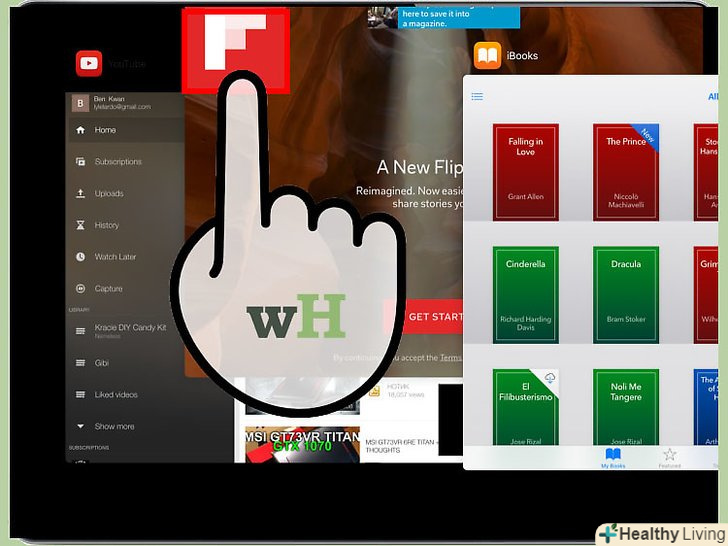Screen dimensions: 728x546
Task: Click the blue save into a magazine tooltip
Action: point(459,18)
